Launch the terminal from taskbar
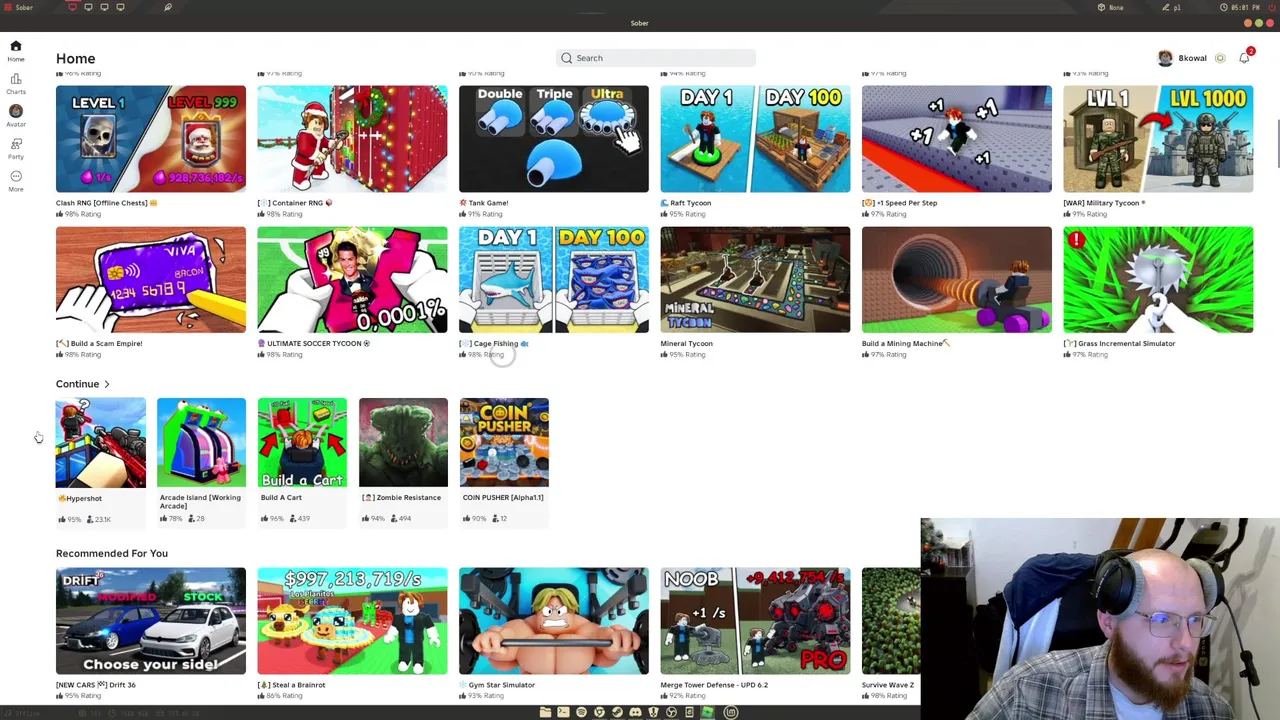Image resolution: width=1280 pixels, height=720 pixels. point(563,712)
